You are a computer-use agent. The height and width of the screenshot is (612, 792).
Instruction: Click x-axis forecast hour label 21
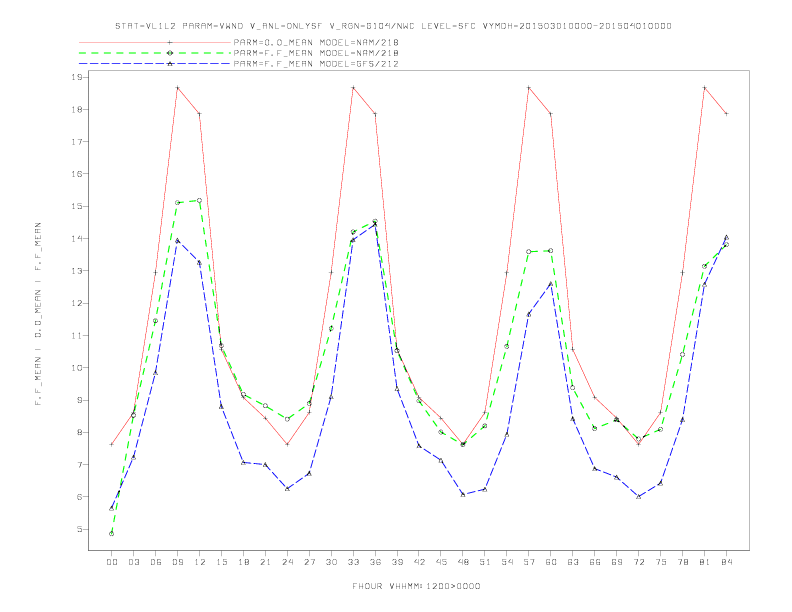click(265, 562)
